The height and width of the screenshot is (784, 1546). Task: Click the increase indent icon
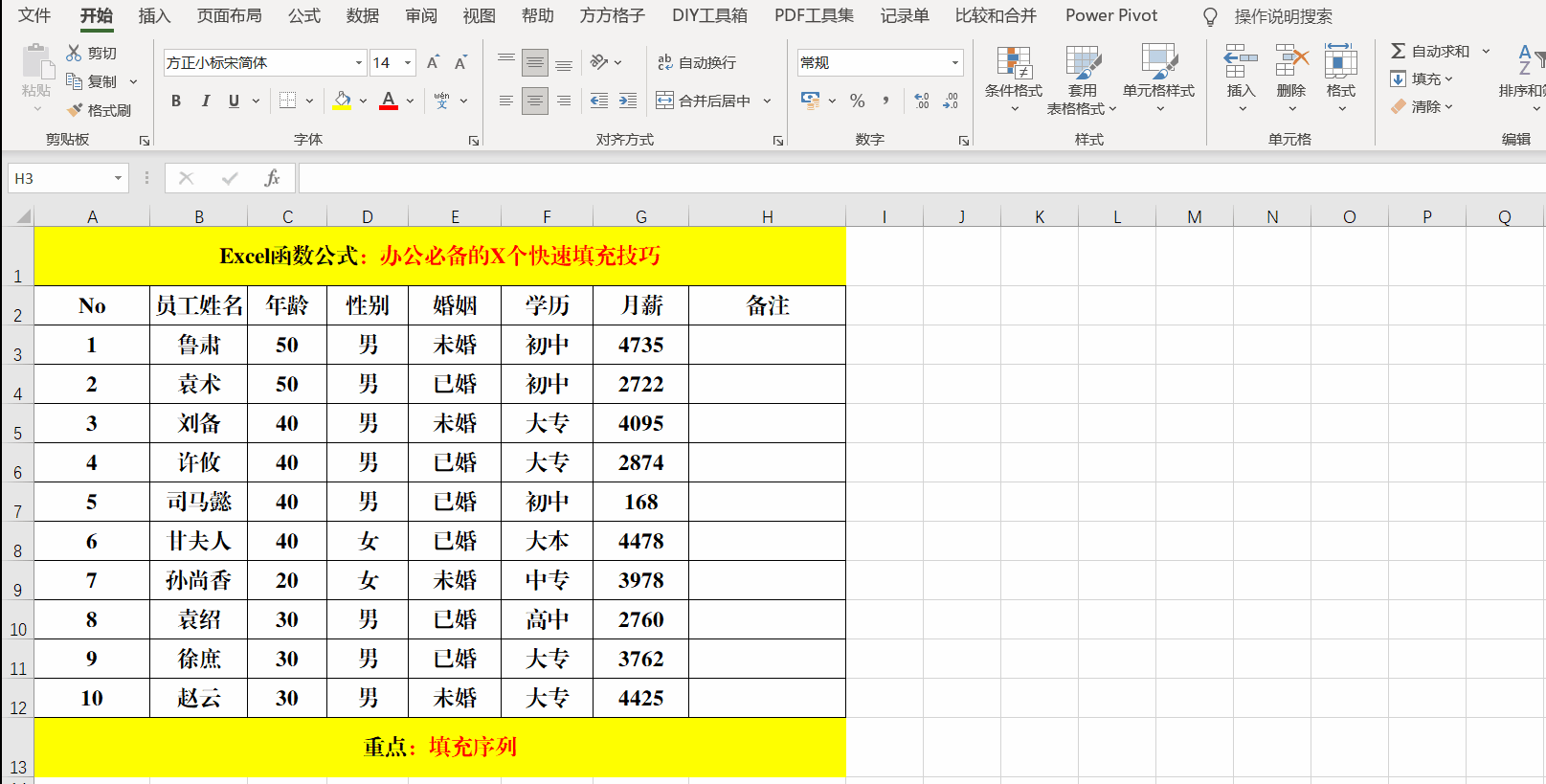(628, 101)
